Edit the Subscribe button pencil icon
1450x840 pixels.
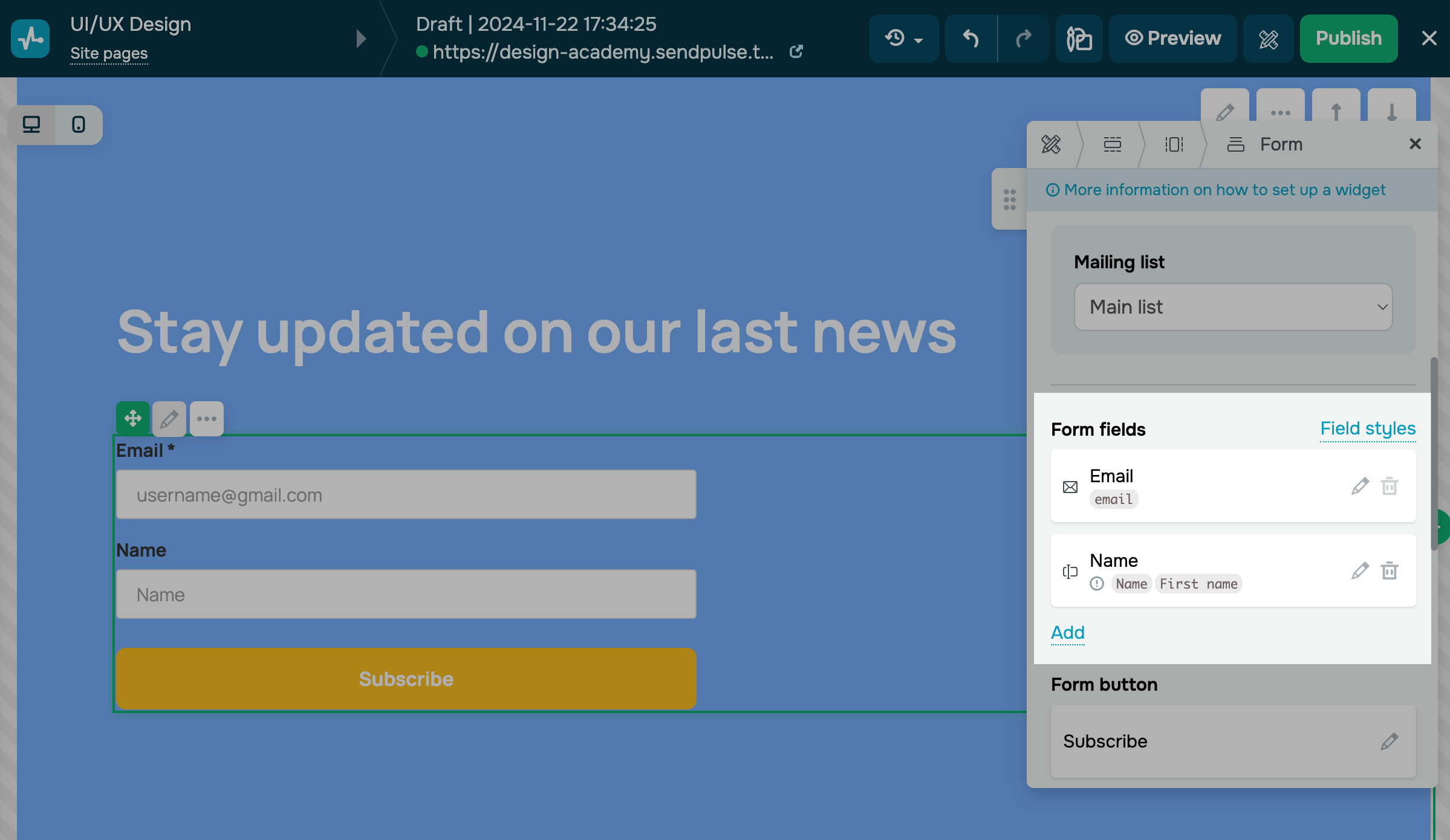point(1390,741)
